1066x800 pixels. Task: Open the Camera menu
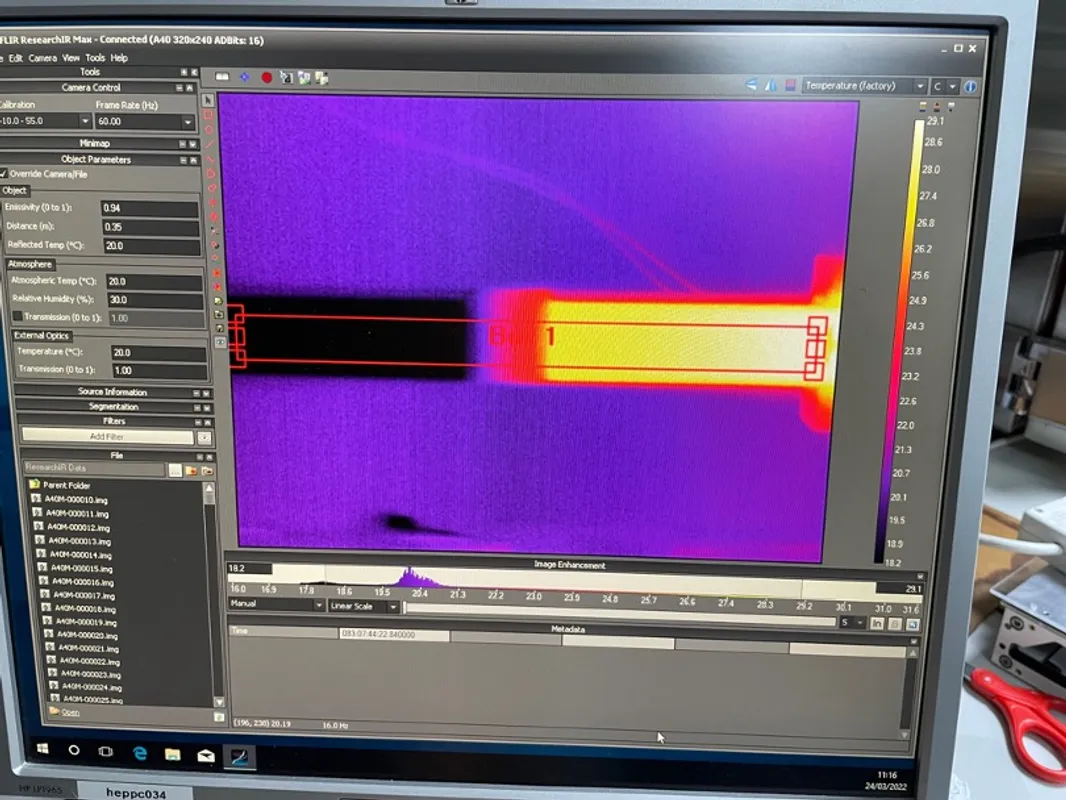click(x=42, y=59)
